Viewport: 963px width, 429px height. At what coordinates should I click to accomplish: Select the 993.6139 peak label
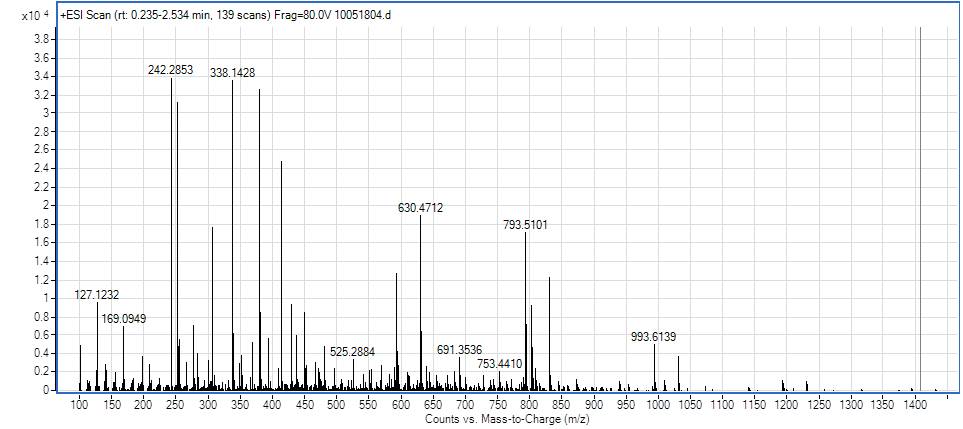(x=654, y=337)
